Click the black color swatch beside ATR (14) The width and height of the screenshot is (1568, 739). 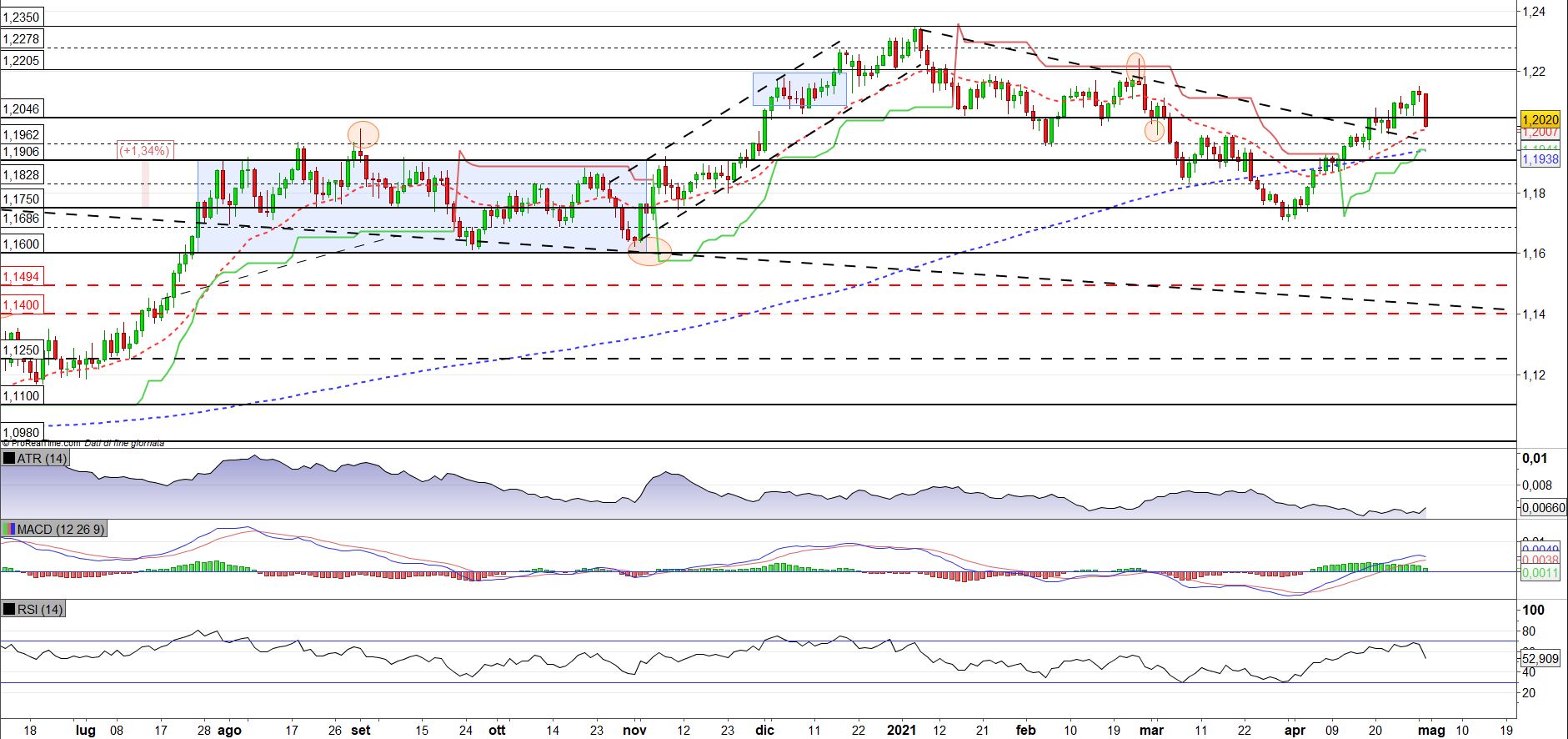(9, 459)
